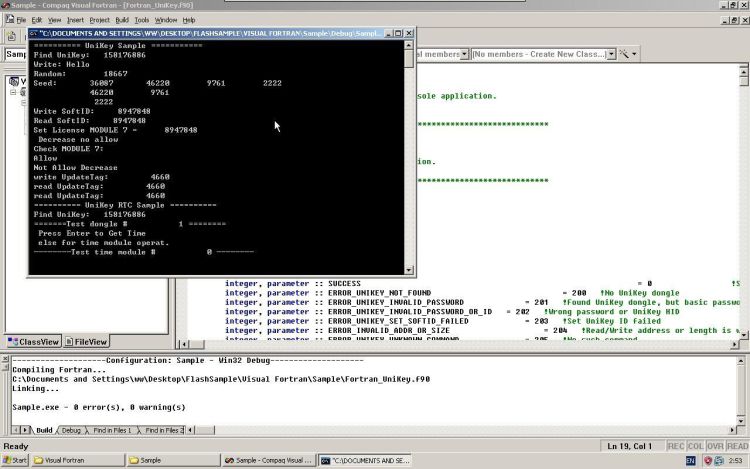
Task: Select the Find in Files 2 tab
Action: coord(164,430)
